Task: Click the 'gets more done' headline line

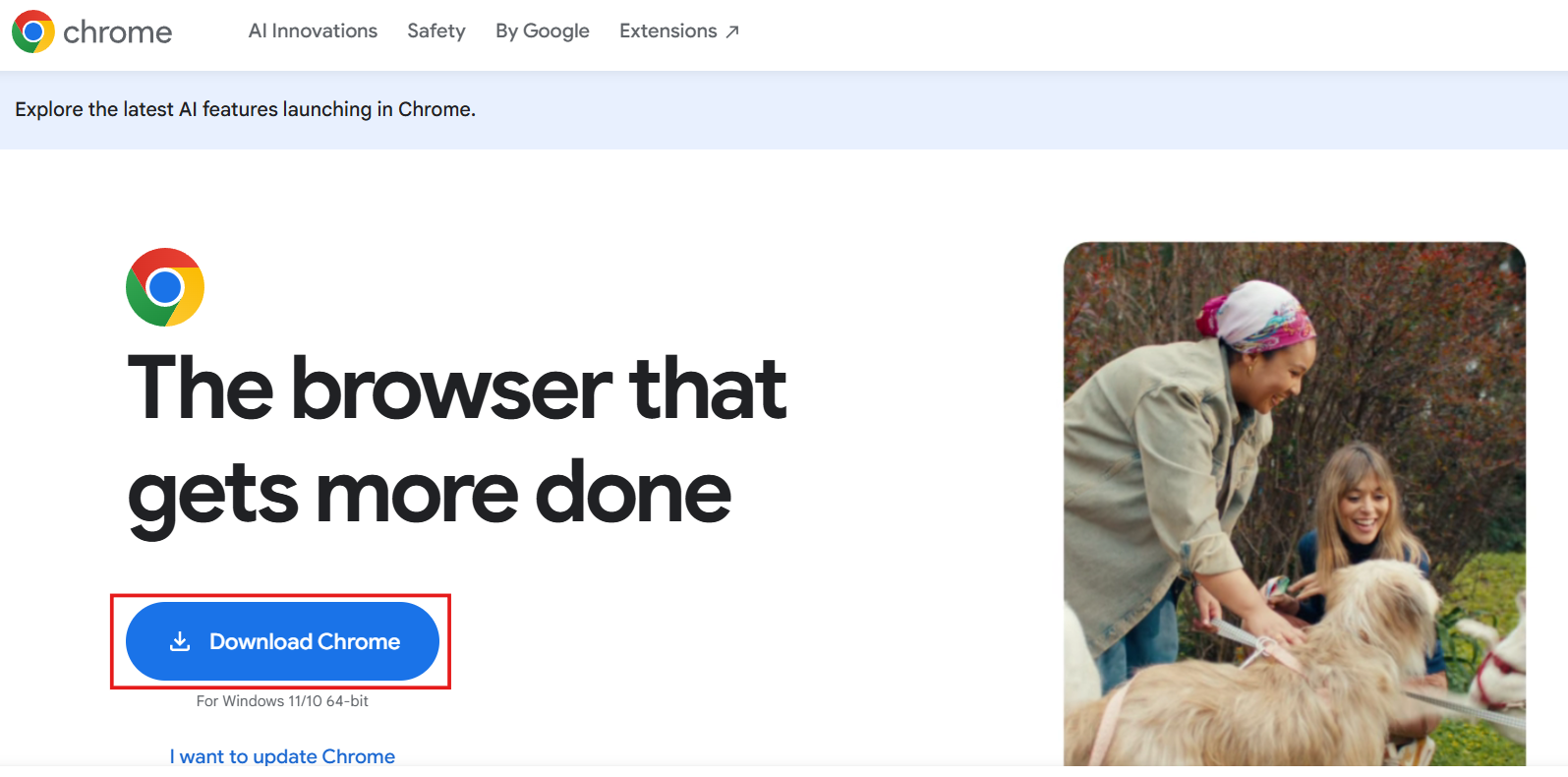Action: tap(429, 494)
